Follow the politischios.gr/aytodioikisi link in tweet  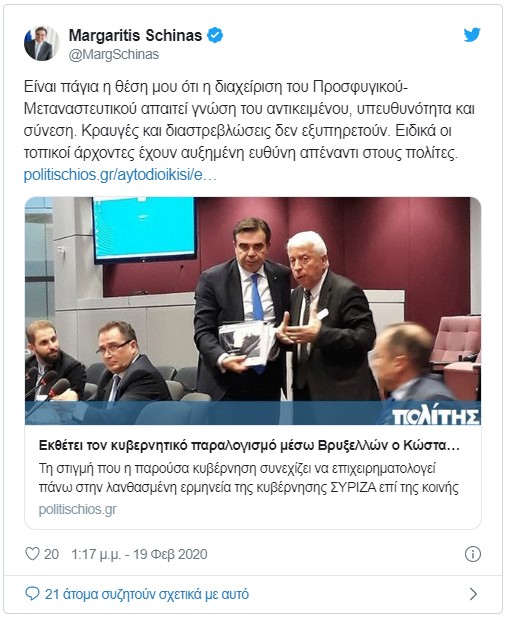[120, 175]
